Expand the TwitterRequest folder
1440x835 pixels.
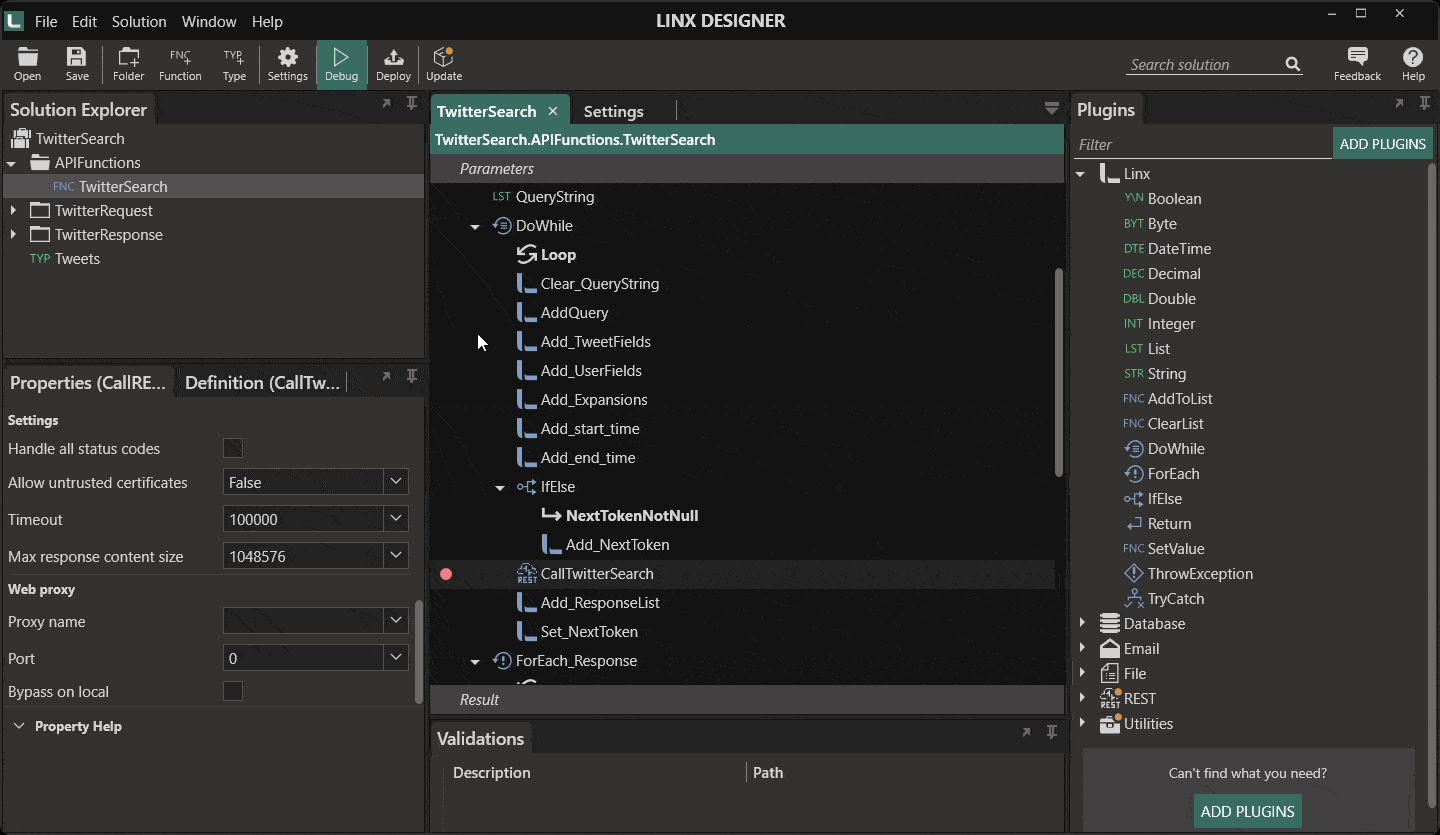coord(13,211)
